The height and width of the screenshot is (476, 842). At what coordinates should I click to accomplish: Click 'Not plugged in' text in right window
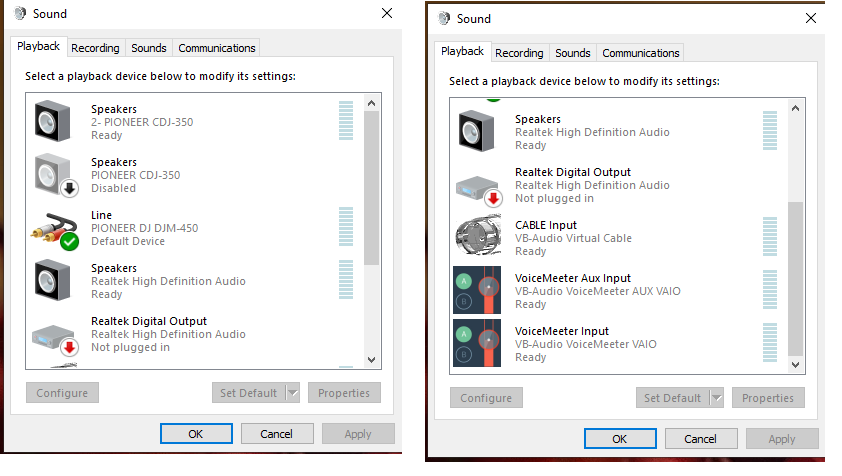click(x=554, y=198)
